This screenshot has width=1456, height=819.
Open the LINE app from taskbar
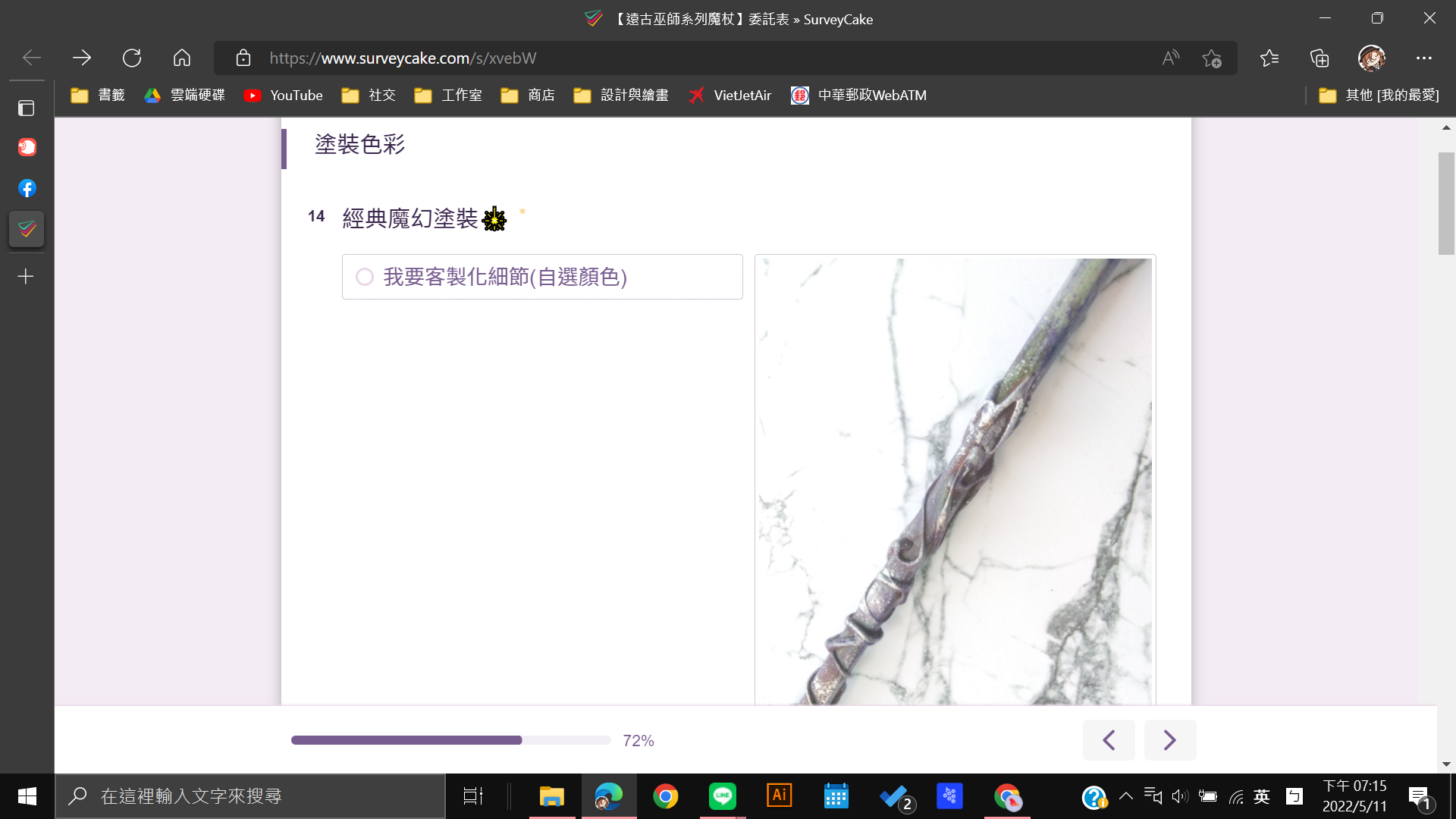click(x=723, y=796)
